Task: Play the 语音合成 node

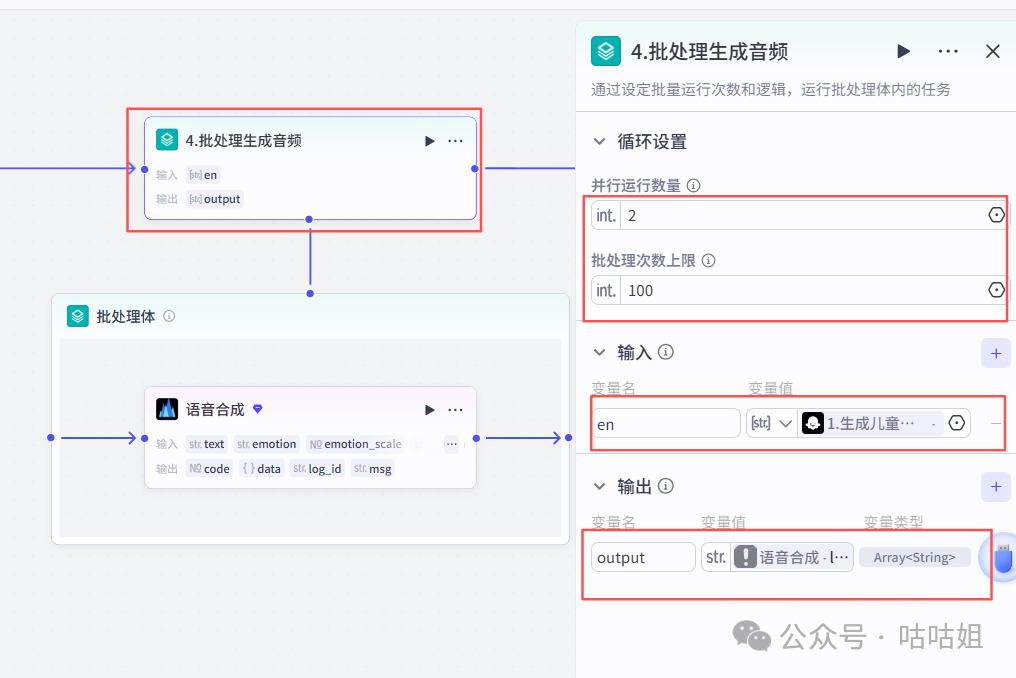Action: [429, 409]
